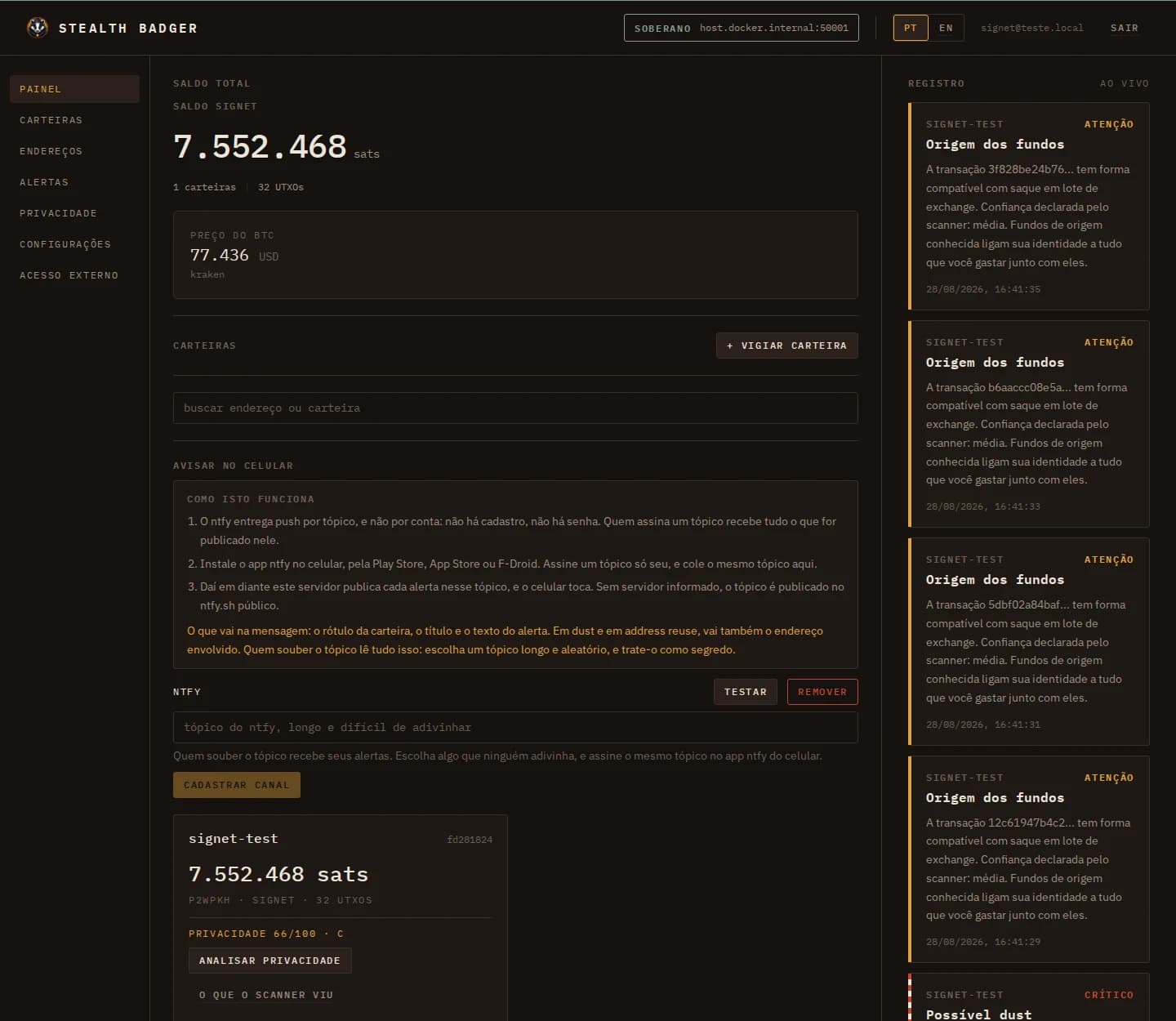1176x1021 pixels.
Task: Click the Testar button for ntfy
Action: [x=746, y=692]
